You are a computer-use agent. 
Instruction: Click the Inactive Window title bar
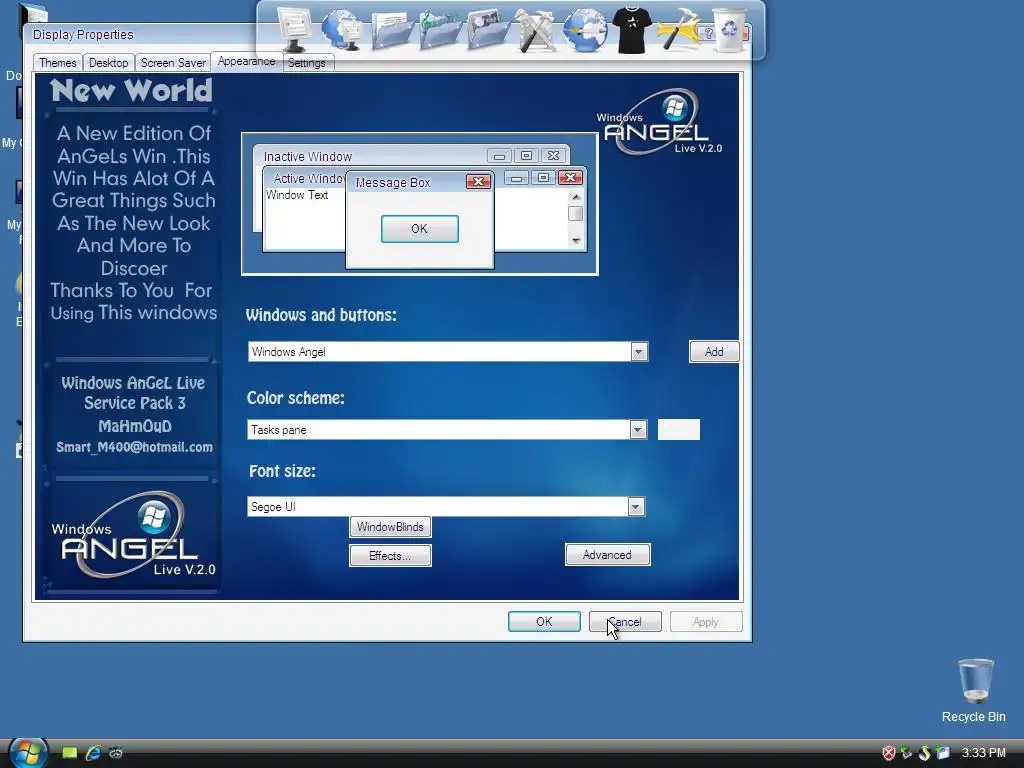click(411, 156)
